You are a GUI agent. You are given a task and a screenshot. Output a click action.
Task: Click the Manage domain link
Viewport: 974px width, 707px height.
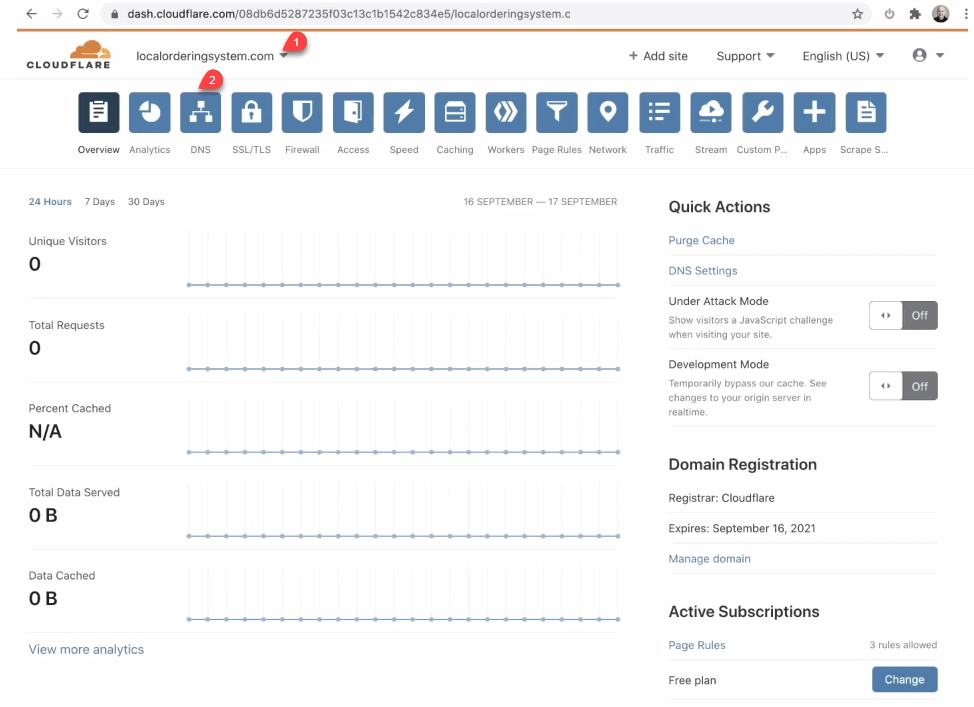click(x=709, y=559)
